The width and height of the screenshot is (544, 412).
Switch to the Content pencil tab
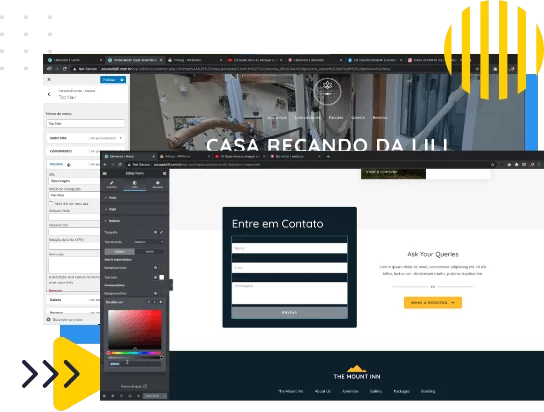(x=111, y=184)
